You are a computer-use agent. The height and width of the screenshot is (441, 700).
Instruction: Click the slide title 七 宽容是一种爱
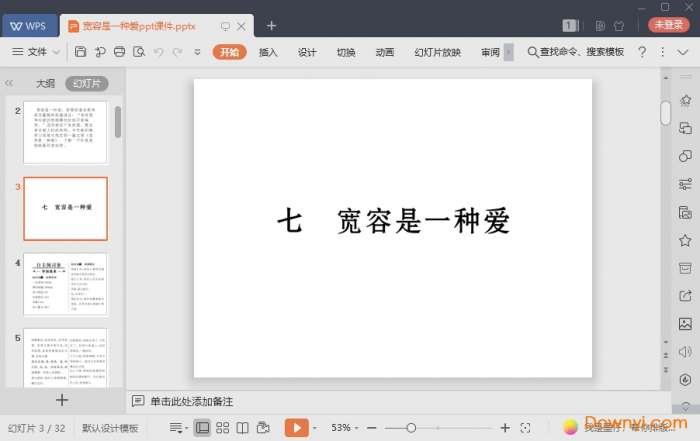point(393,221)
